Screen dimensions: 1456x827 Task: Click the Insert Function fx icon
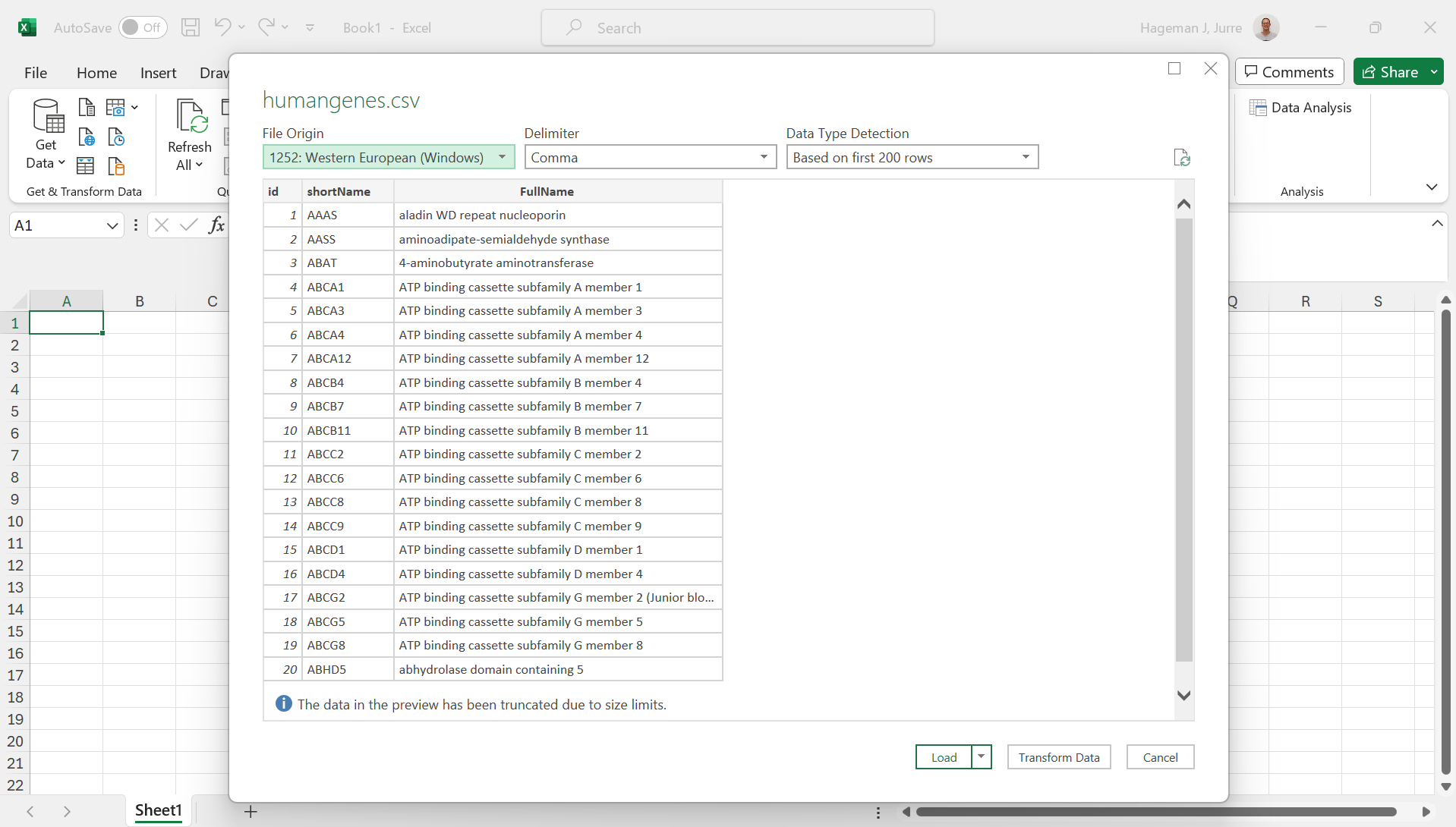click(x=216, y=225)
